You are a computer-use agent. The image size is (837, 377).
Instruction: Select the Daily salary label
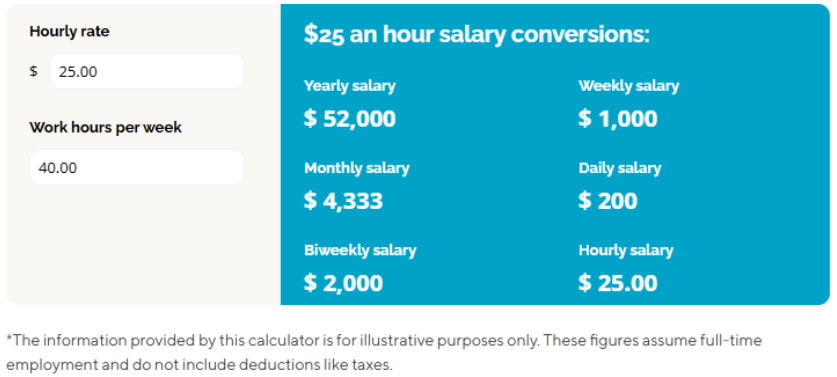click(x=620, y=168)
